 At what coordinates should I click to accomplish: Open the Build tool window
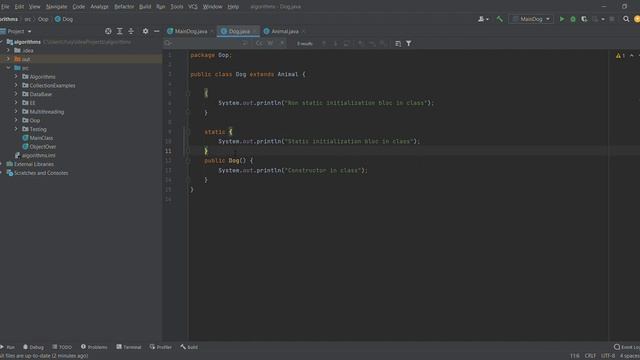pos(189,347)
